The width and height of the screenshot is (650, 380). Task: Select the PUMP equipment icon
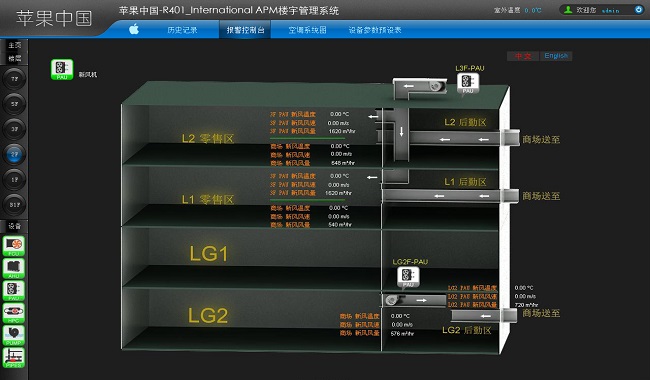[14, 335]
